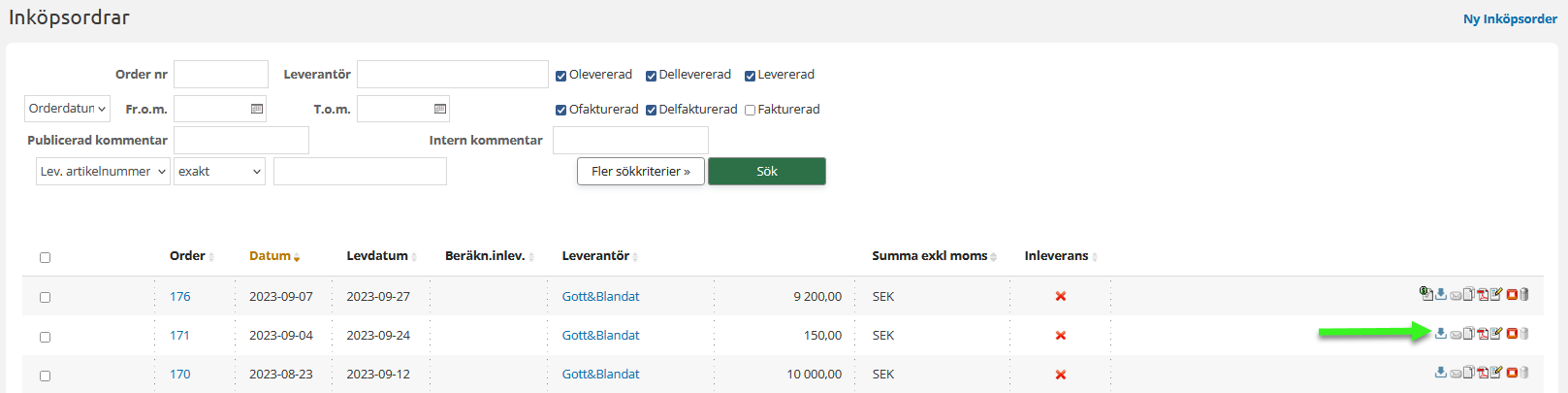Uncheck the Olevererad checkbox
1568x393 pixels.
(x=560, y=76)
